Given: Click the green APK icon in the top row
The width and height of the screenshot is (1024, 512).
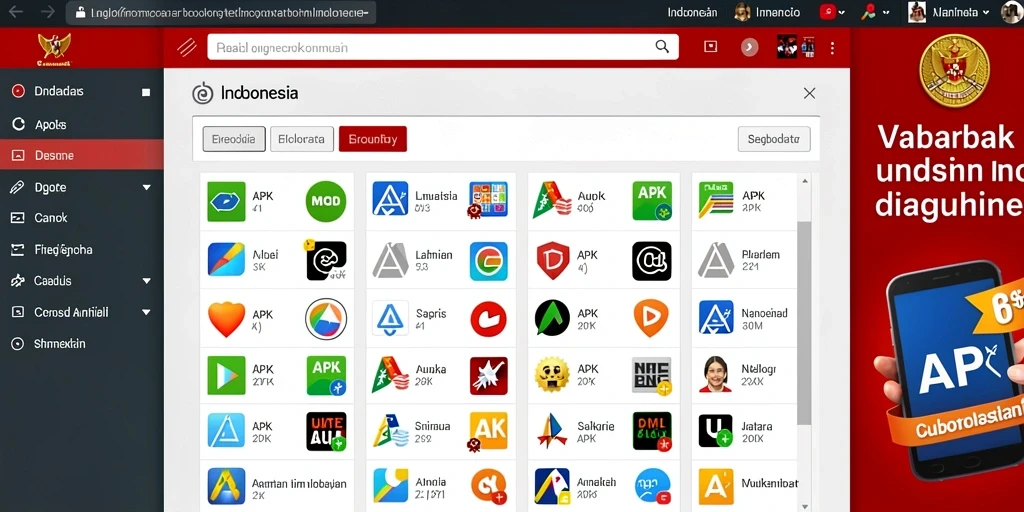Looking at the screenshot, I should (x=652, y=200).
